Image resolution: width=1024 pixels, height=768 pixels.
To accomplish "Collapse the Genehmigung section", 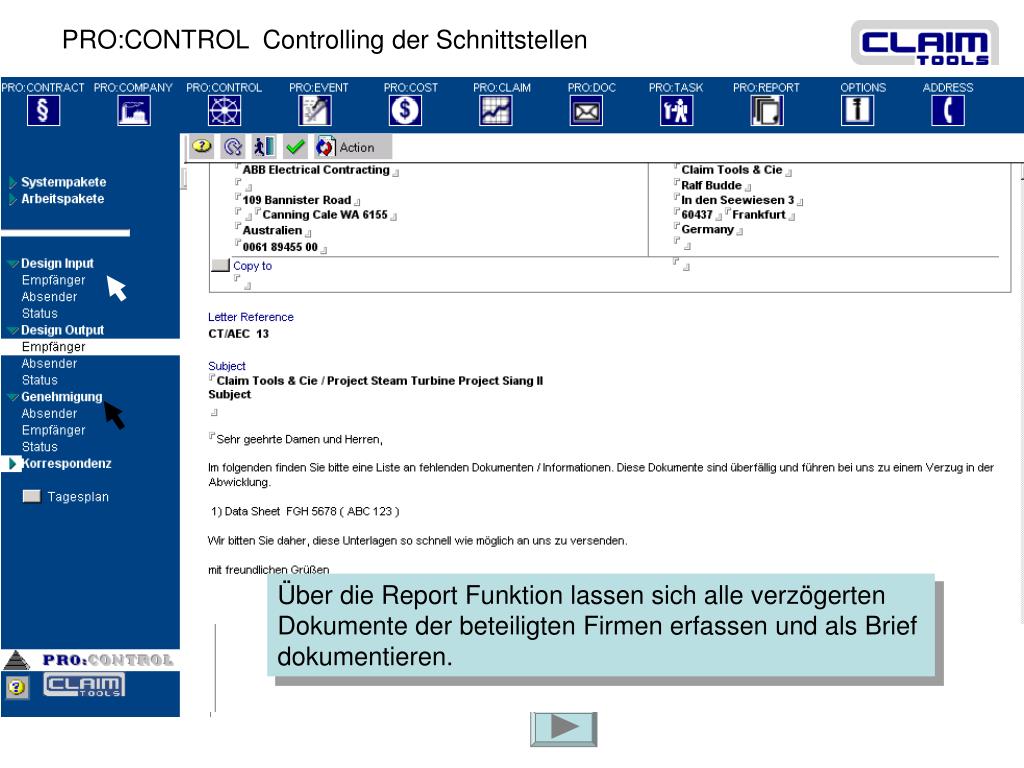I will pyautogui.click(x=13, y=397).
